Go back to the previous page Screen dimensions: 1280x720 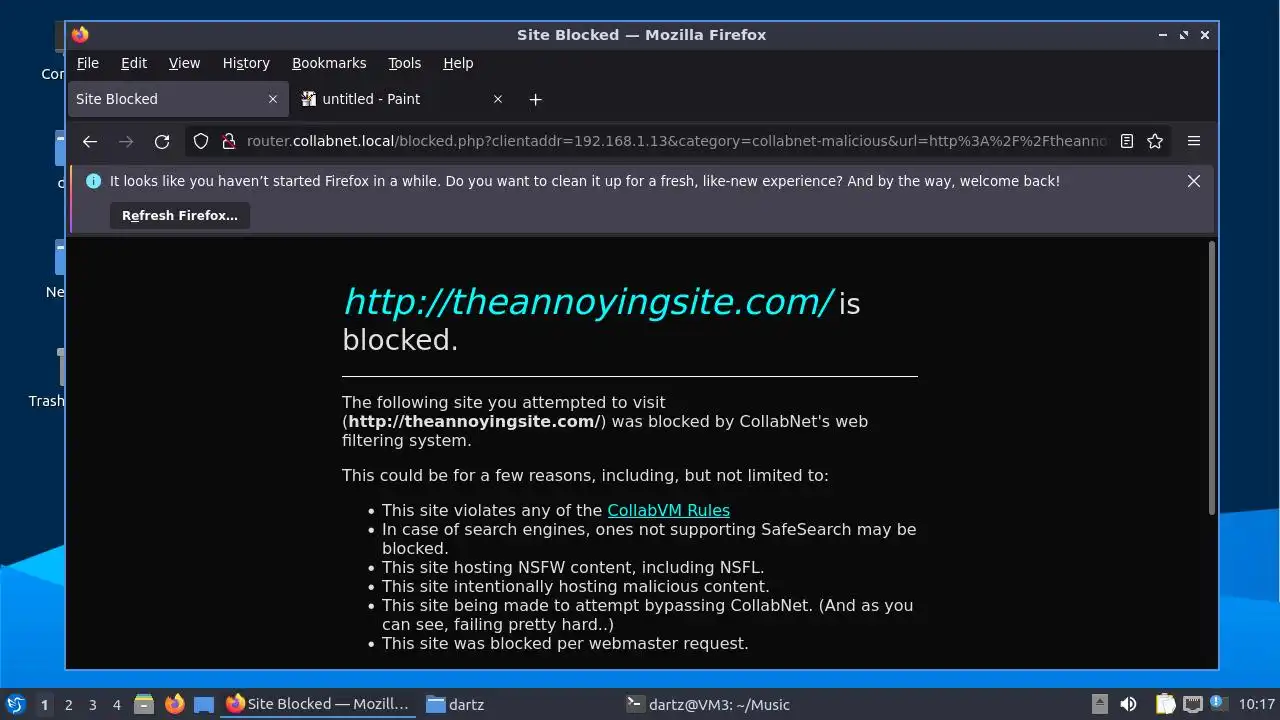point(90,141)
